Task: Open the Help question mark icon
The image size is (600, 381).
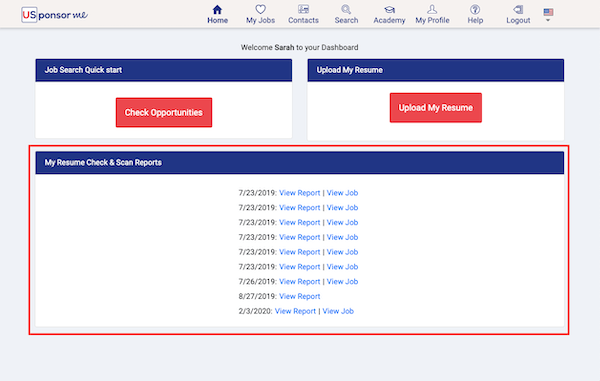Action: point(475,9)
